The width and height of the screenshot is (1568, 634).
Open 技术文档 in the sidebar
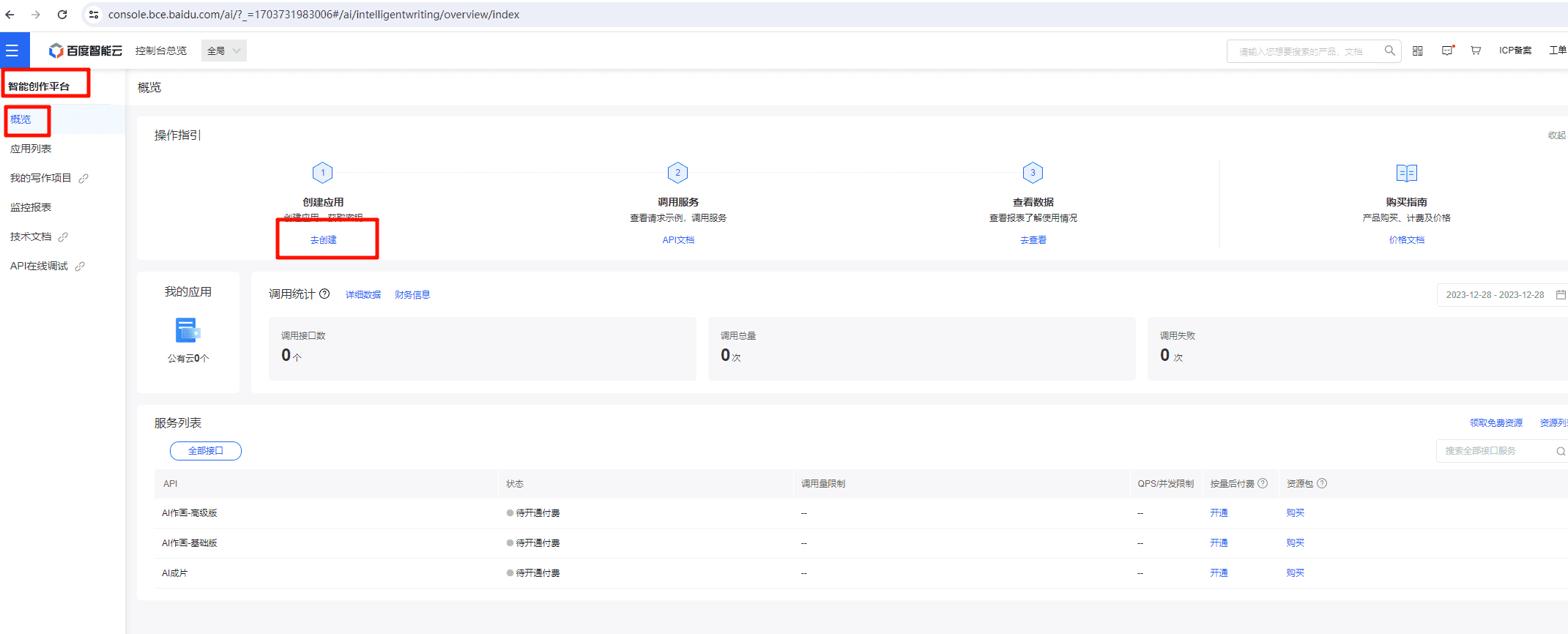pos(31,236)
